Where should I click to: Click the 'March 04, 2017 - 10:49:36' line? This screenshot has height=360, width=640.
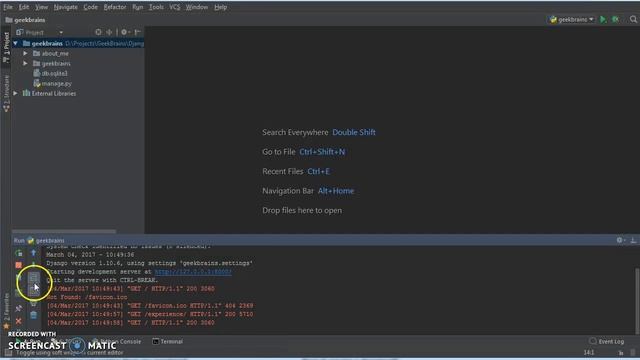[90, 255]
